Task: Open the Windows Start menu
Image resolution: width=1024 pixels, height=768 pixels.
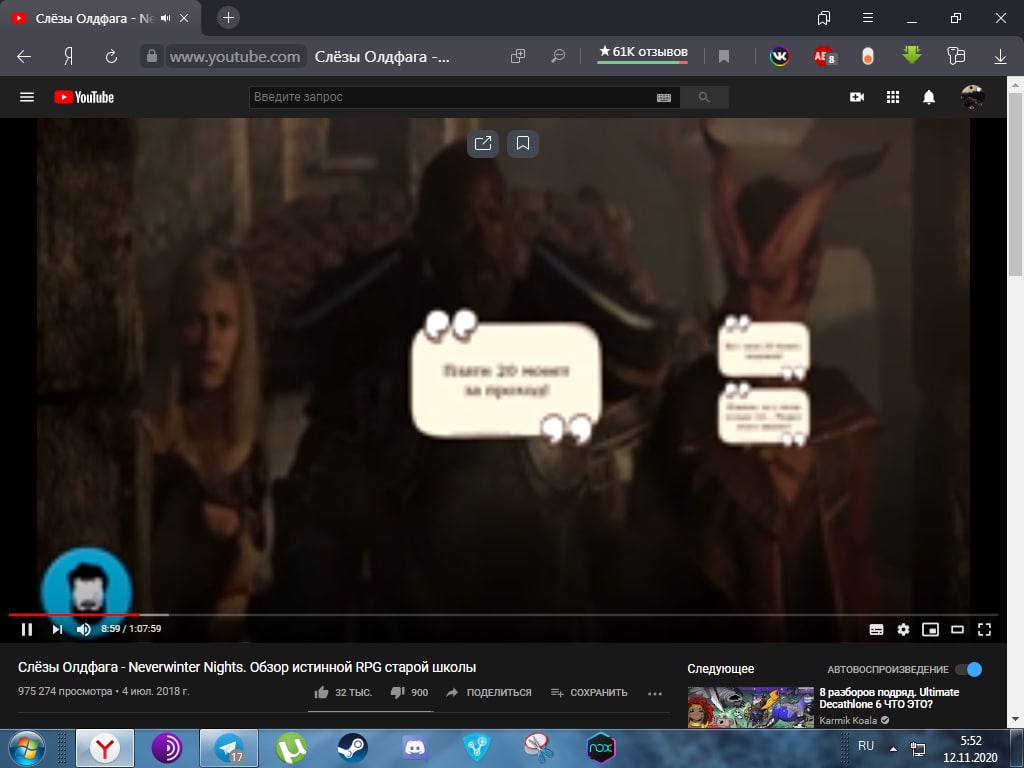Action: (x=25, y=748)
